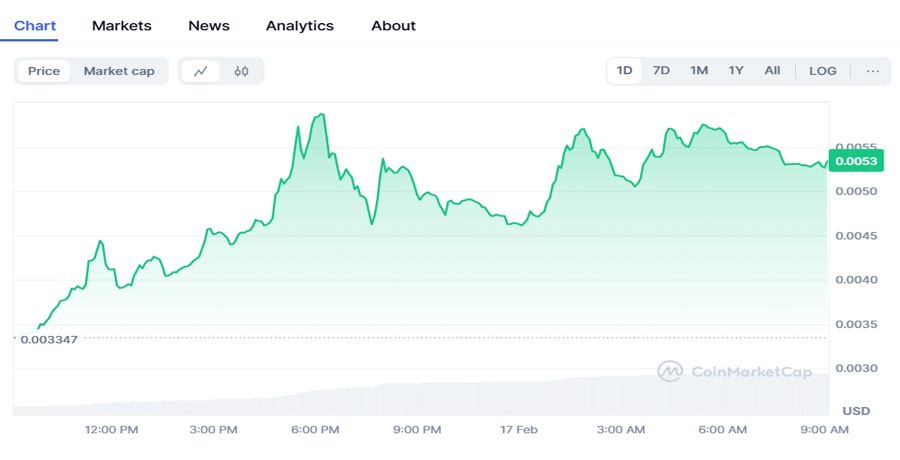900x460 pixels.
Task: Select the Price toggle
Action: coord(44,71)
